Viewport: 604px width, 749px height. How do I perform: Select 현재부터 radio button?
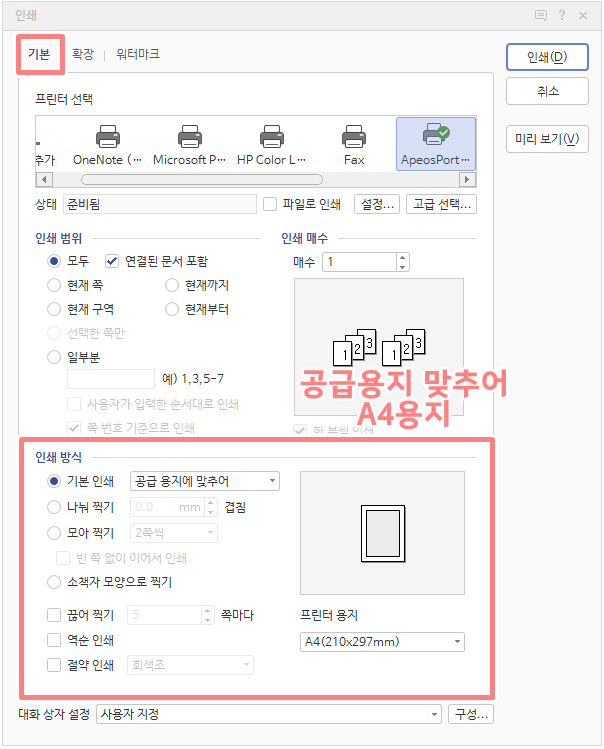pyautogui.click(x=172, y=309)
